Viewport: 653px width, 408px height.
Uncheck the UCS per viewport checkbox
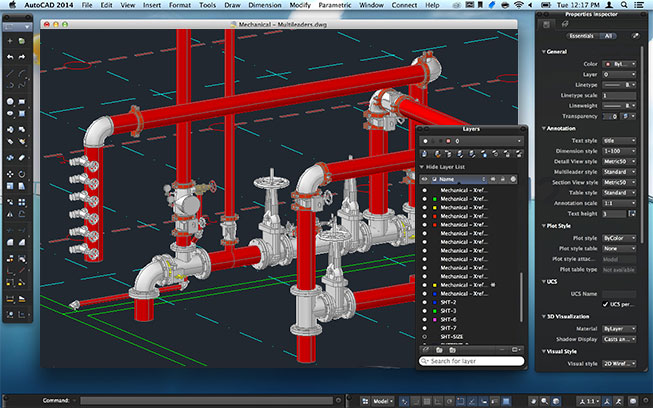(x=605, y=304)
